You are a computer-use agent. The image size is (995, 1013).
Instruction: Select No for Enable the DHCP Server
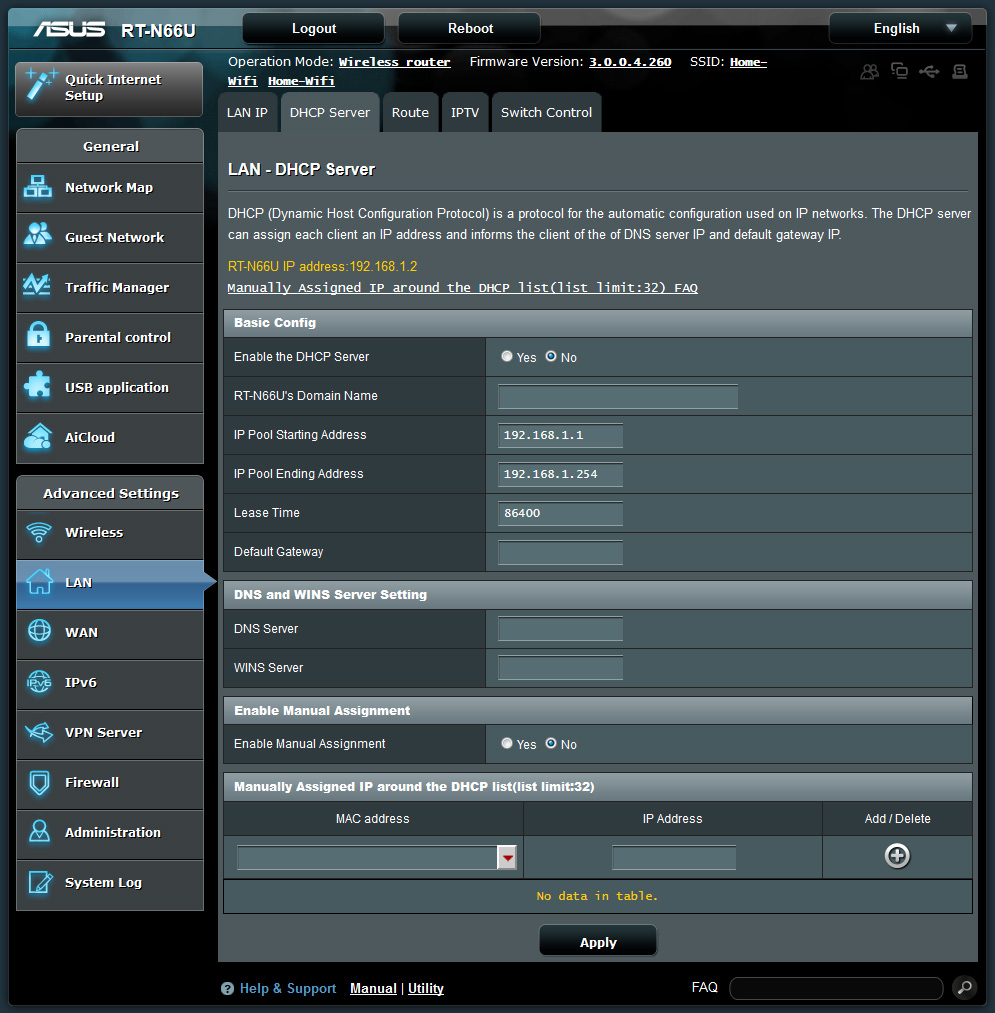(x=551, y=357)
